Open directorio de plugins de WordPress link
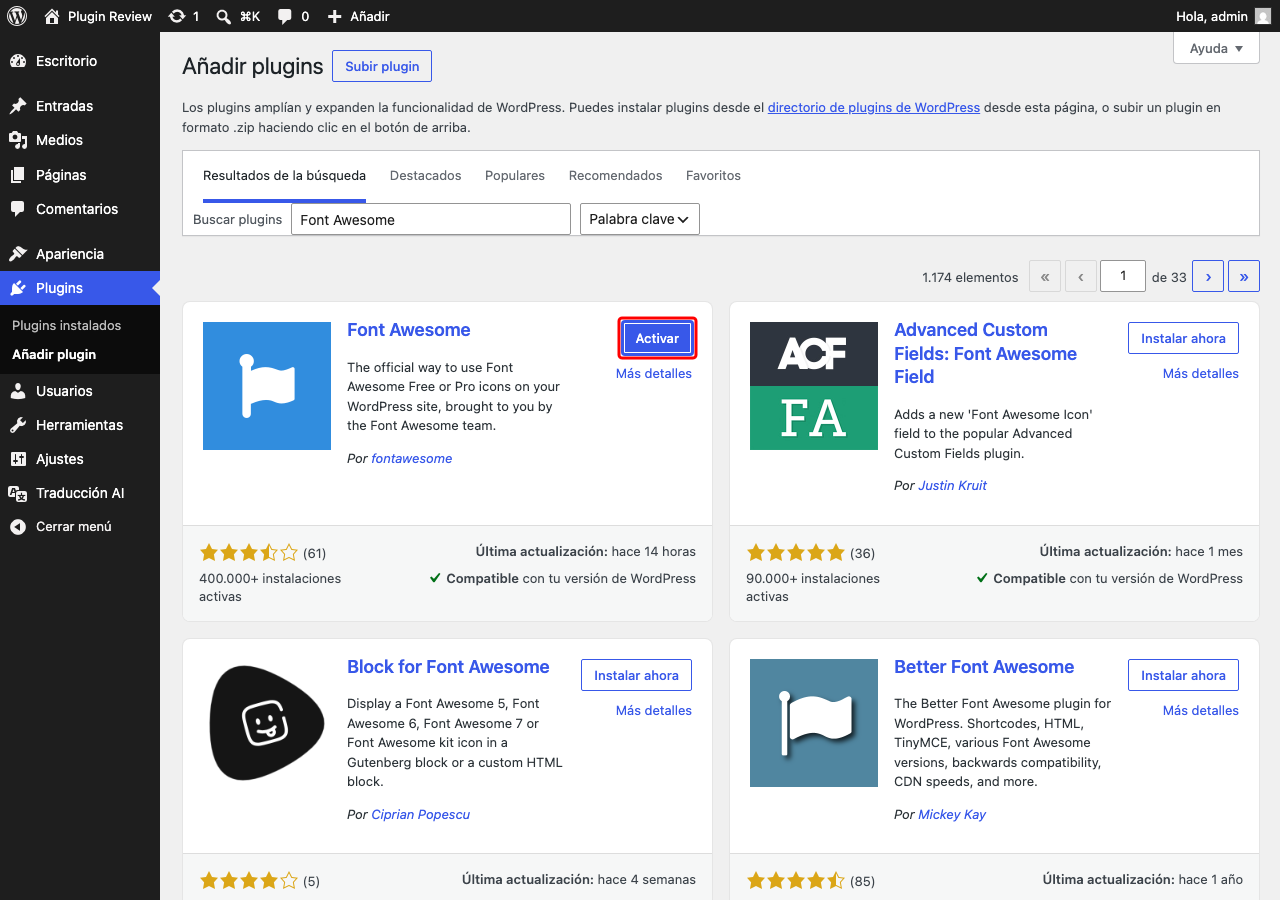This screenshot has width=1280, height=900. tap(874, 107)
